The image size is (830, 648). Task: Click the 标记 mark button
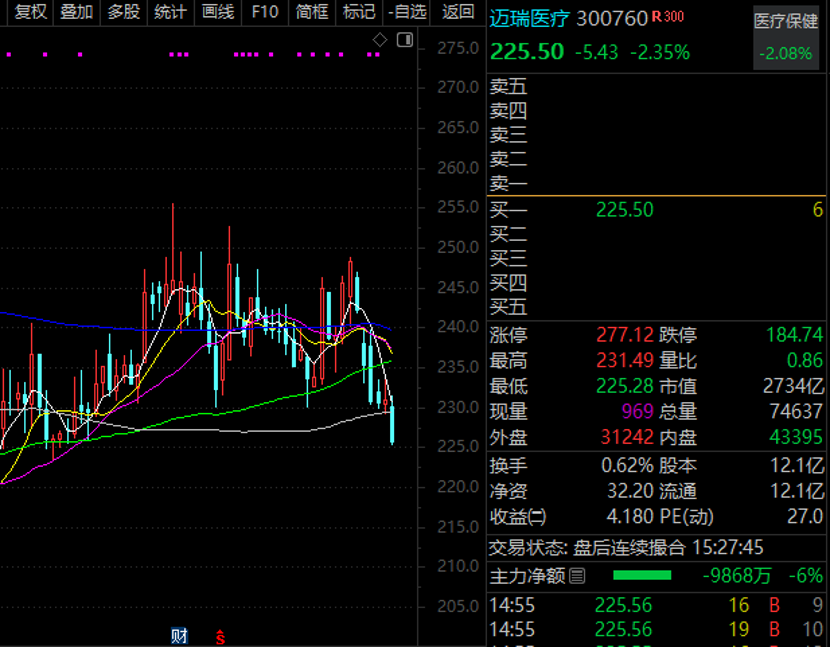click(359, 12)
